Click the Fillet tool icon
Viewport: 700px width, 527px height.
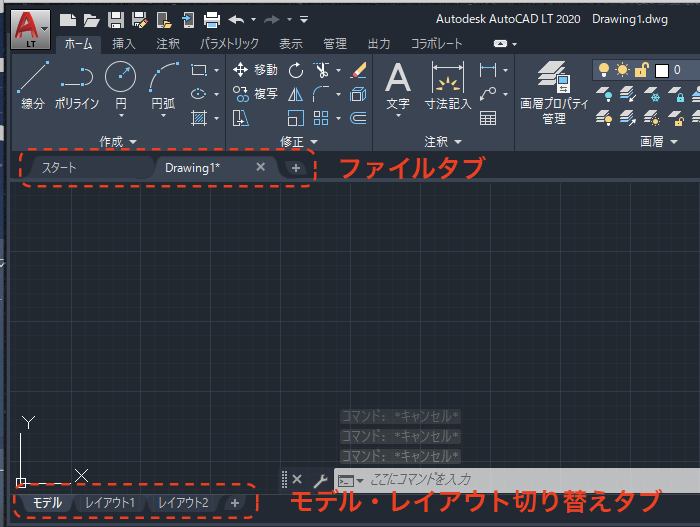(321, 94)
